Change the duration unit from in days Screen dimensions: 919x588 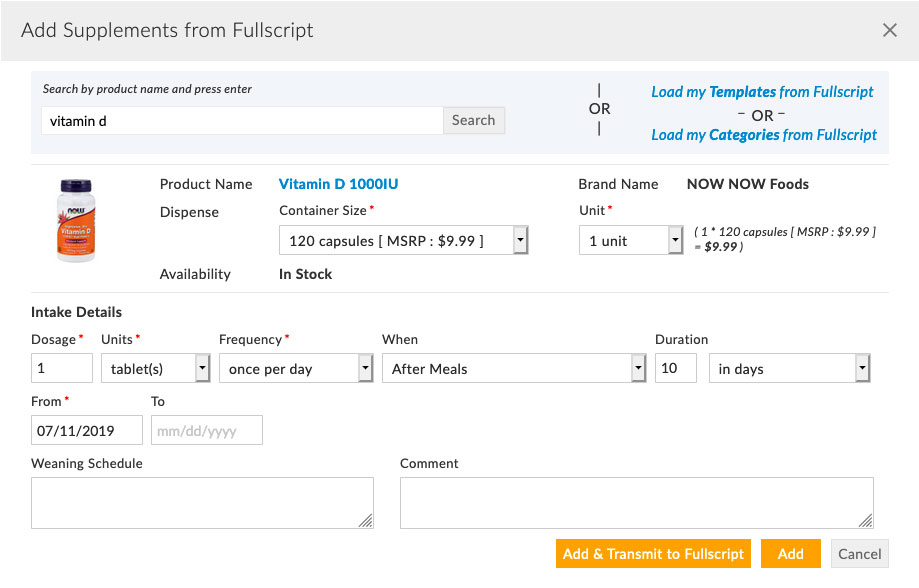[x=861, y=368]
